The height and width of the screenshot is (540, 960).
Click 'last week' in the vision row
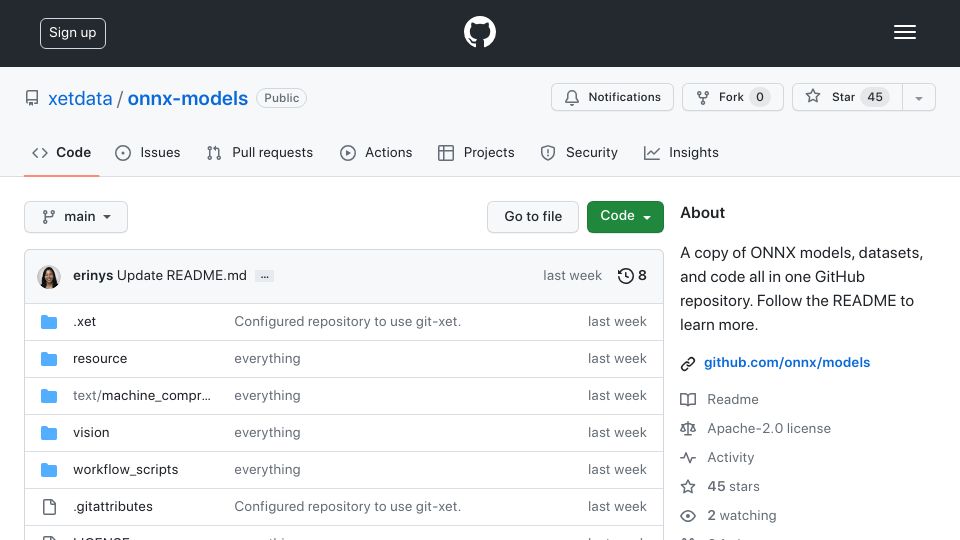617,432
